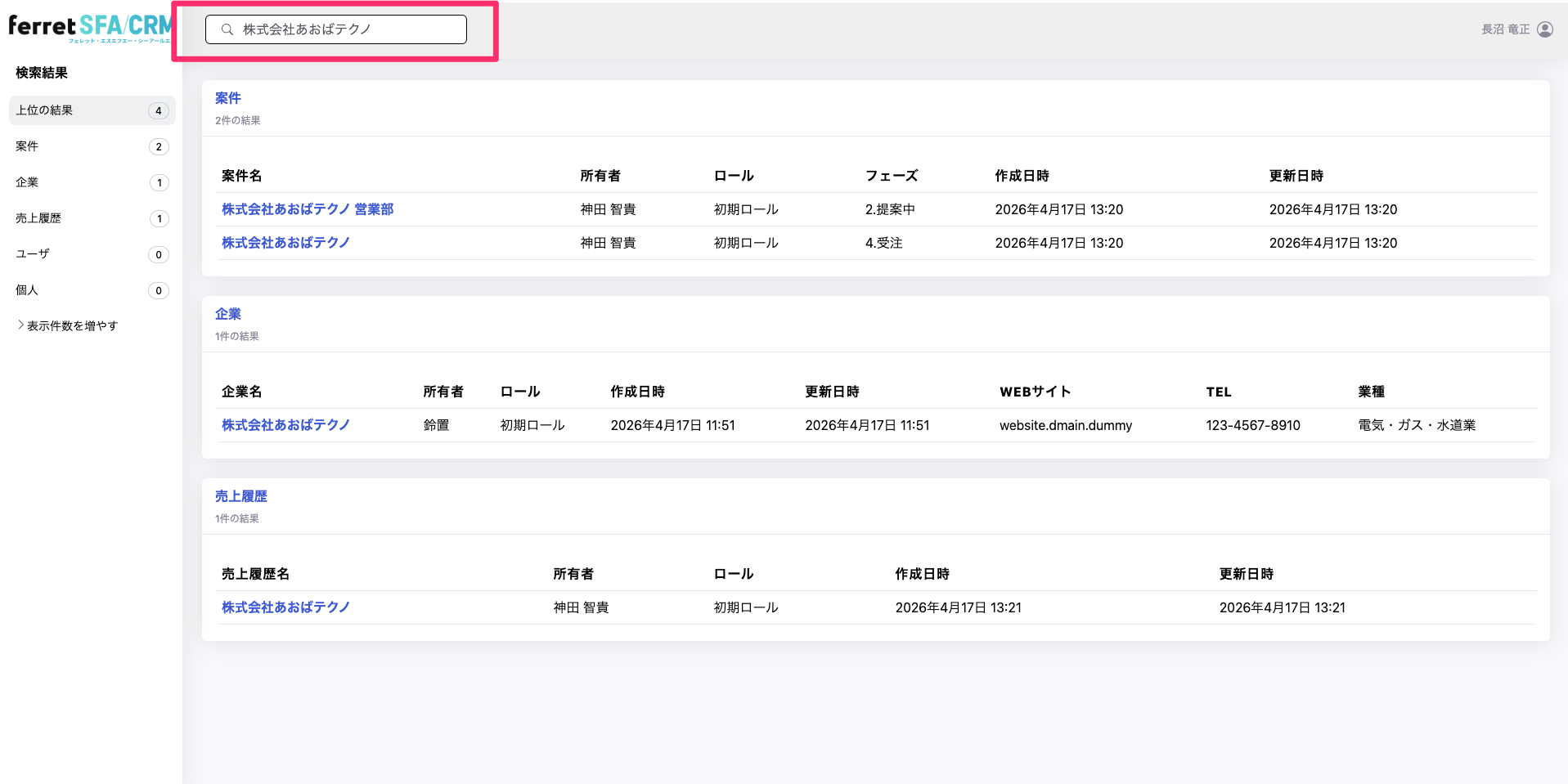The image size is (1568, 784).
Task: Click the 業種 column header
Action: coord(1372,392)
